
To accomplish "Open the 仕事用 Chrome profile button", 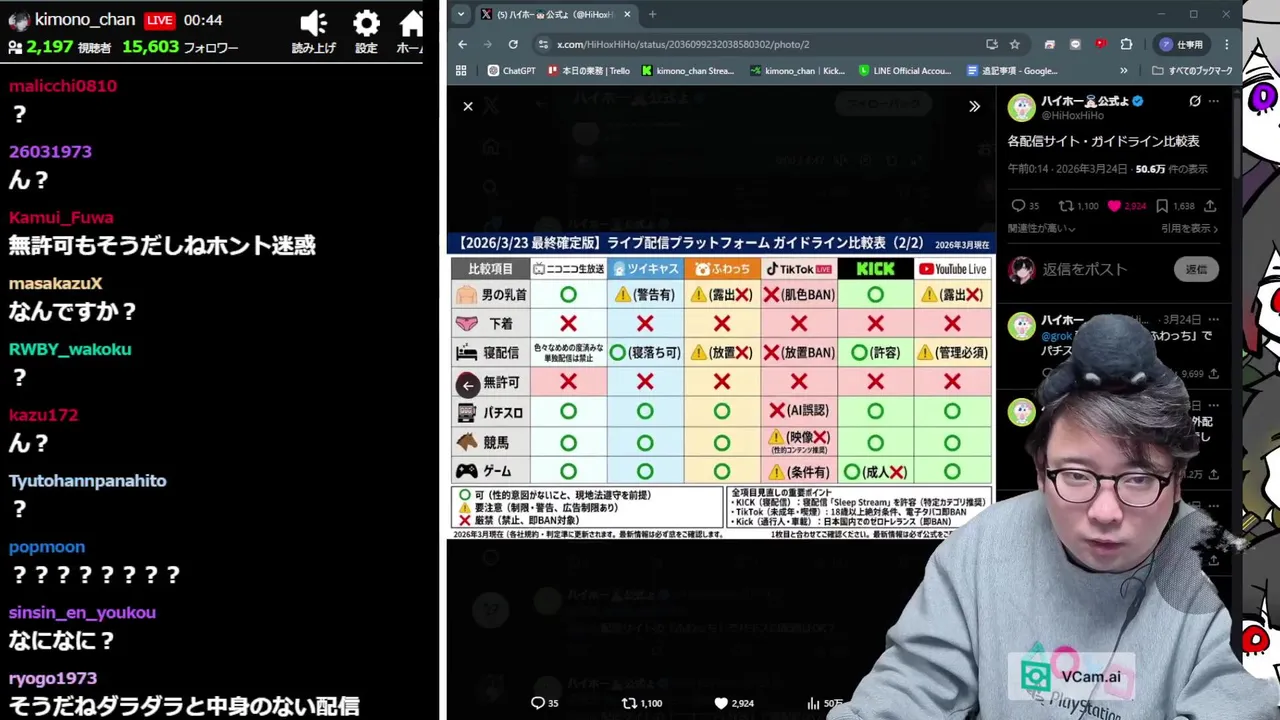I will [1181, 44].
